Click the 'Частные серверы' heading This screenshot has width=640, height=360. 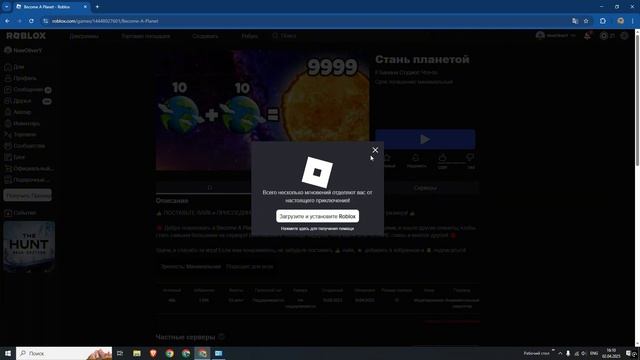[185, 337]
